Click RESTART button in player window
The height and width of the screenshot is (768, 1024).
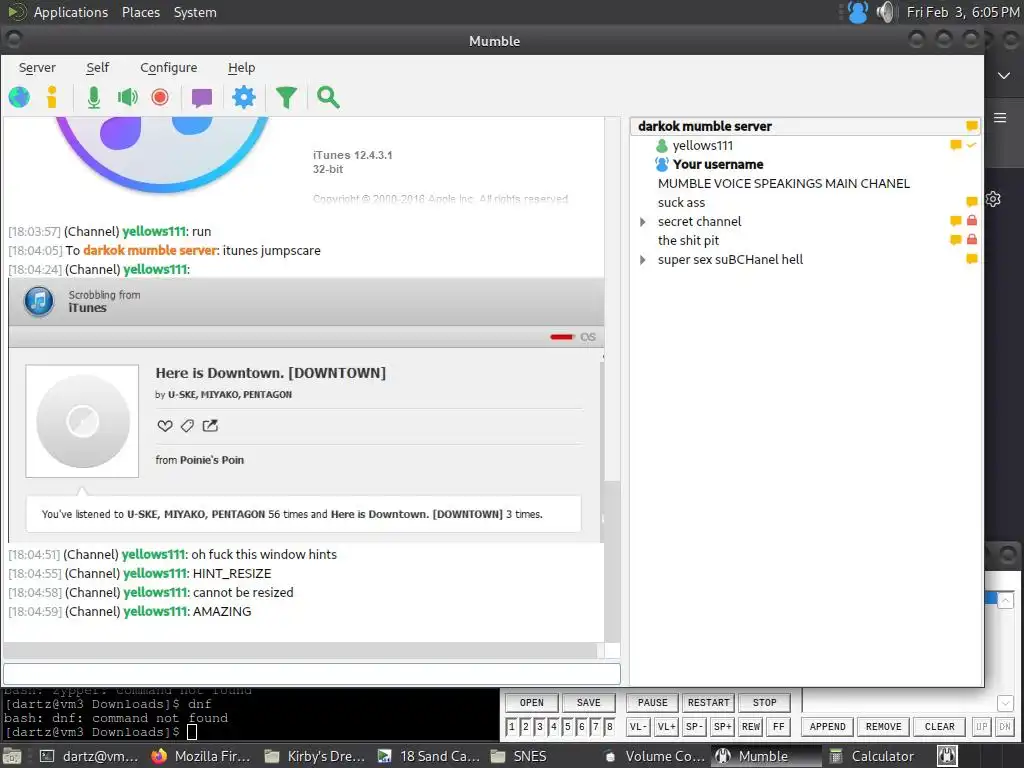pos(709,703)
